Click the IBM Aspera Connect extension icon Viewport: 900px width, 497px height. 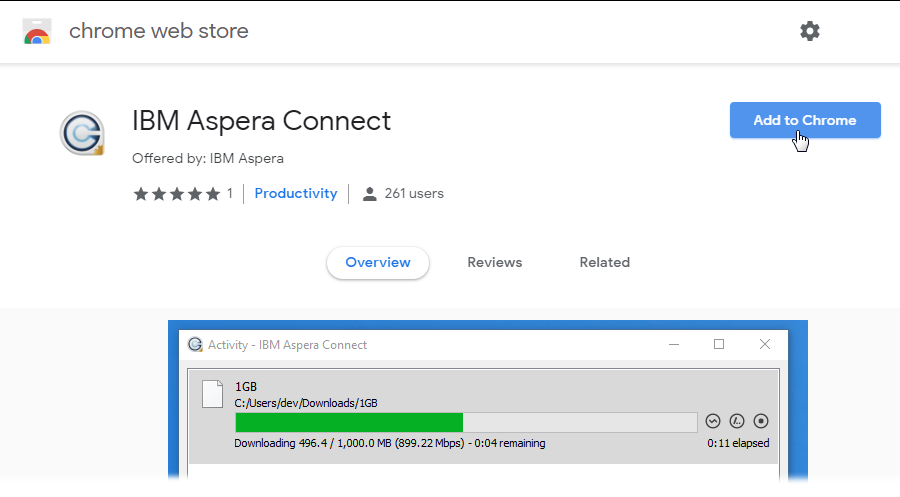82,134
